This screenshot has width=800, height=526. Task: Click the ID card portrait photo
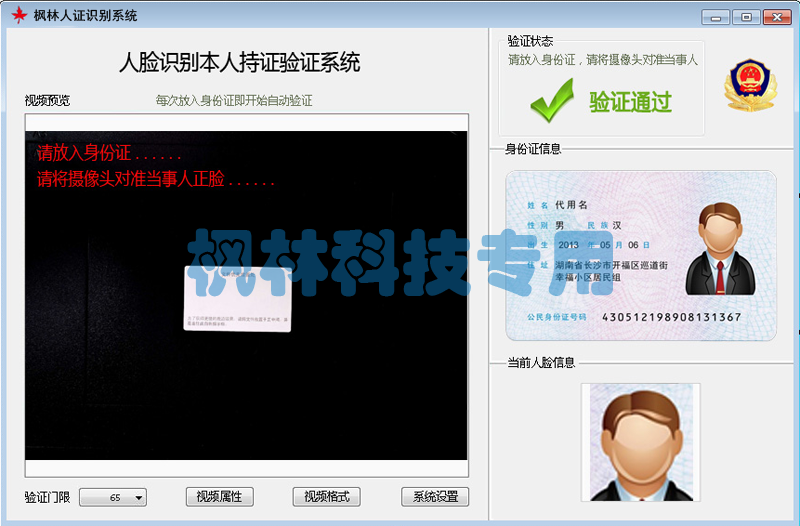(720, 248)
